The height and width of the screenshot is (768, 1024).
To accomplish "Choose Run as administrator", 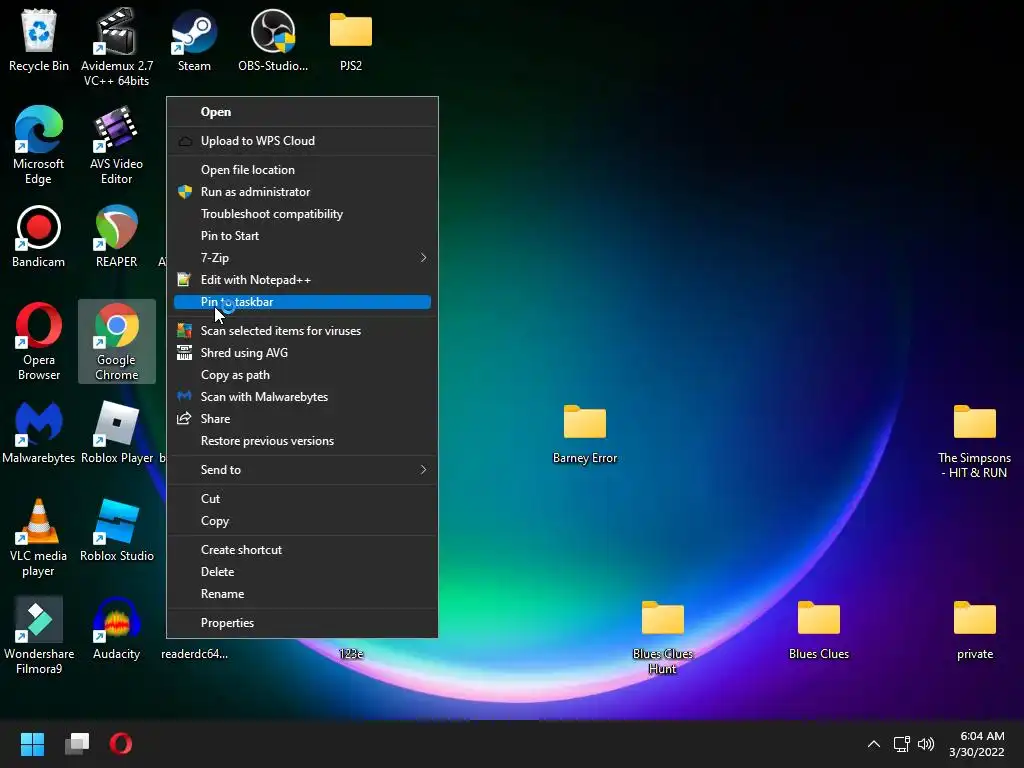I will click(302, 192).
